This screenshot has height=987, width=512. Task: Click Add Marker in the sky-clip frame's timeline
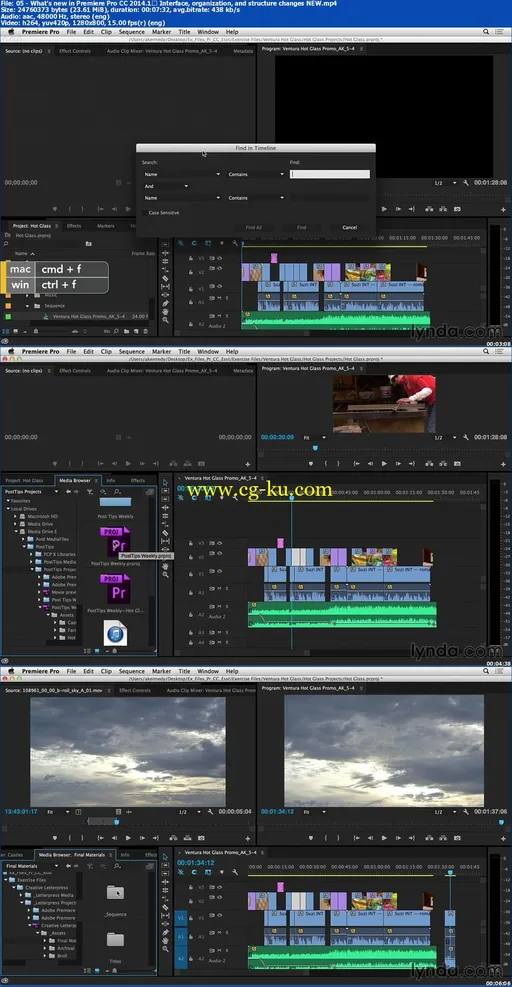tap(221, 872)
